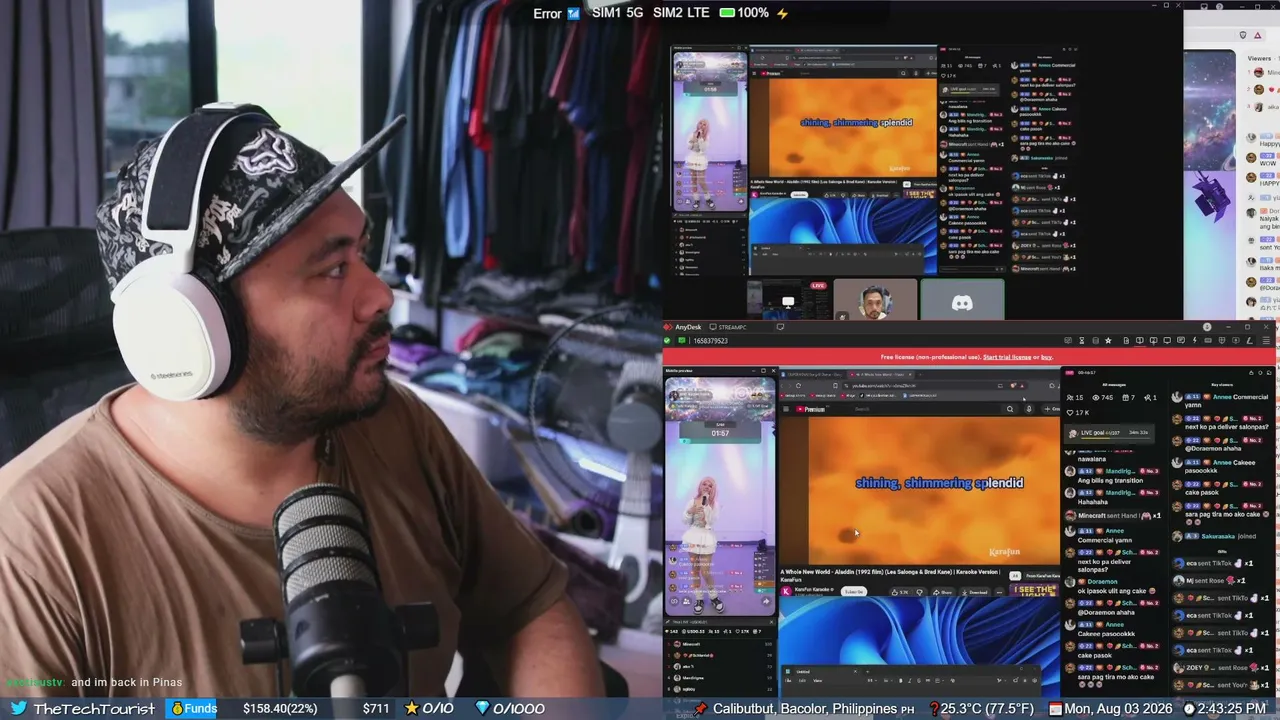1280x720 pixels.
Task: Click the "Start trial license" link
Action: tap(1007, 357)
